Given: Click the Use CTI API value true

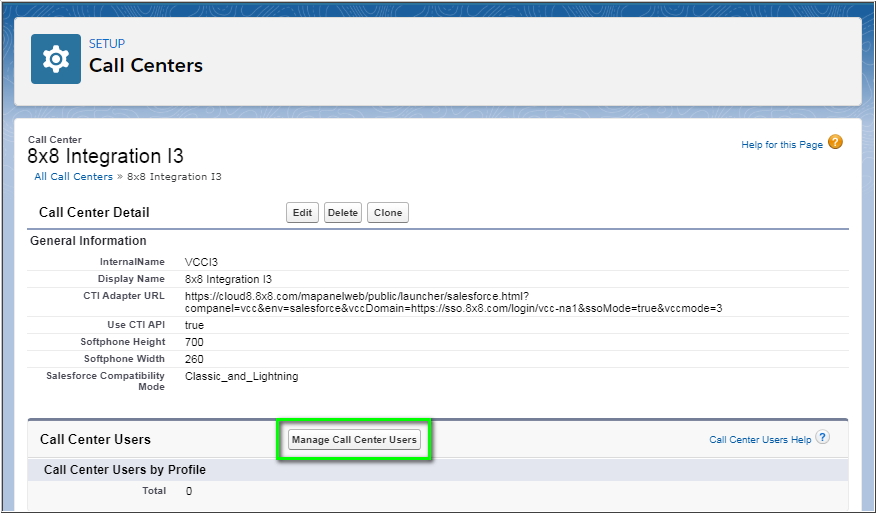Looking at the screenshot, I should coord(194,325).
